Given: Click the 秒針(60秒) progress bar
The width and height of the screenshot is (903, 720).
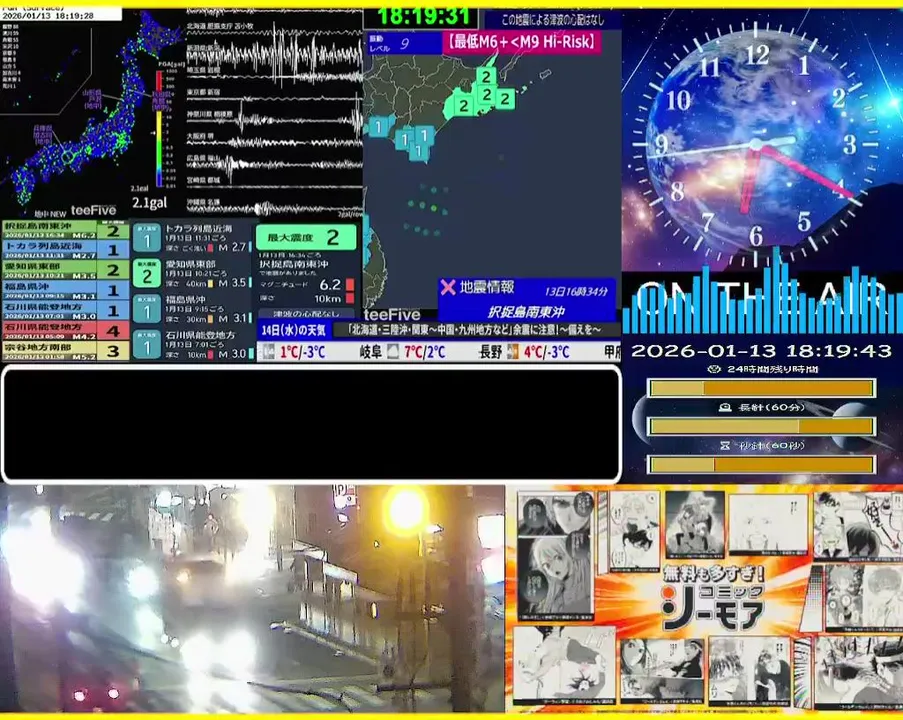Looking at the screenshot, I should pyautogui.click(x=762, y=464).
